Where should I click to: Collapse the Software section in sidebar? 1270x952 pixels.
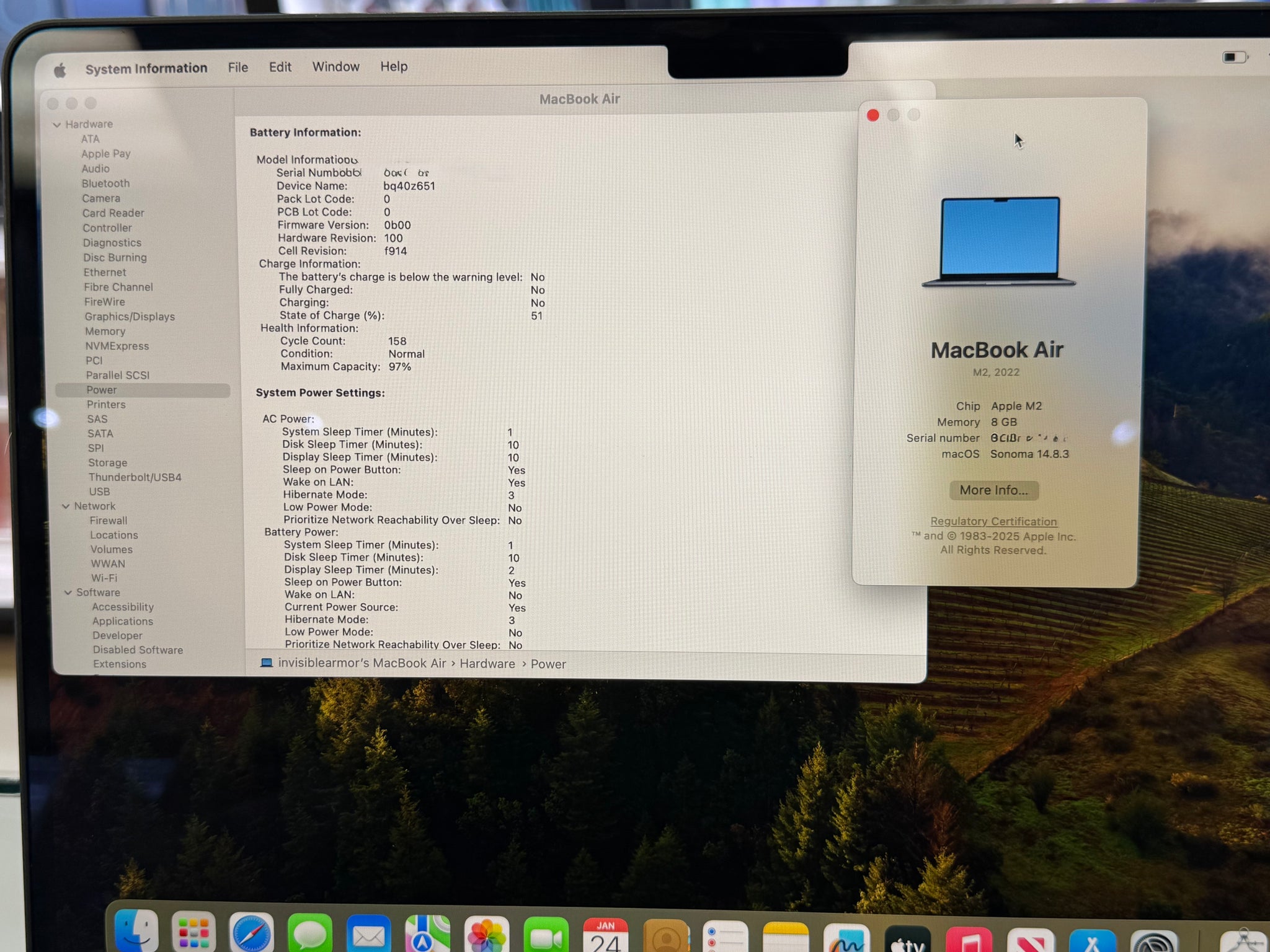click(x=68, y=593)
